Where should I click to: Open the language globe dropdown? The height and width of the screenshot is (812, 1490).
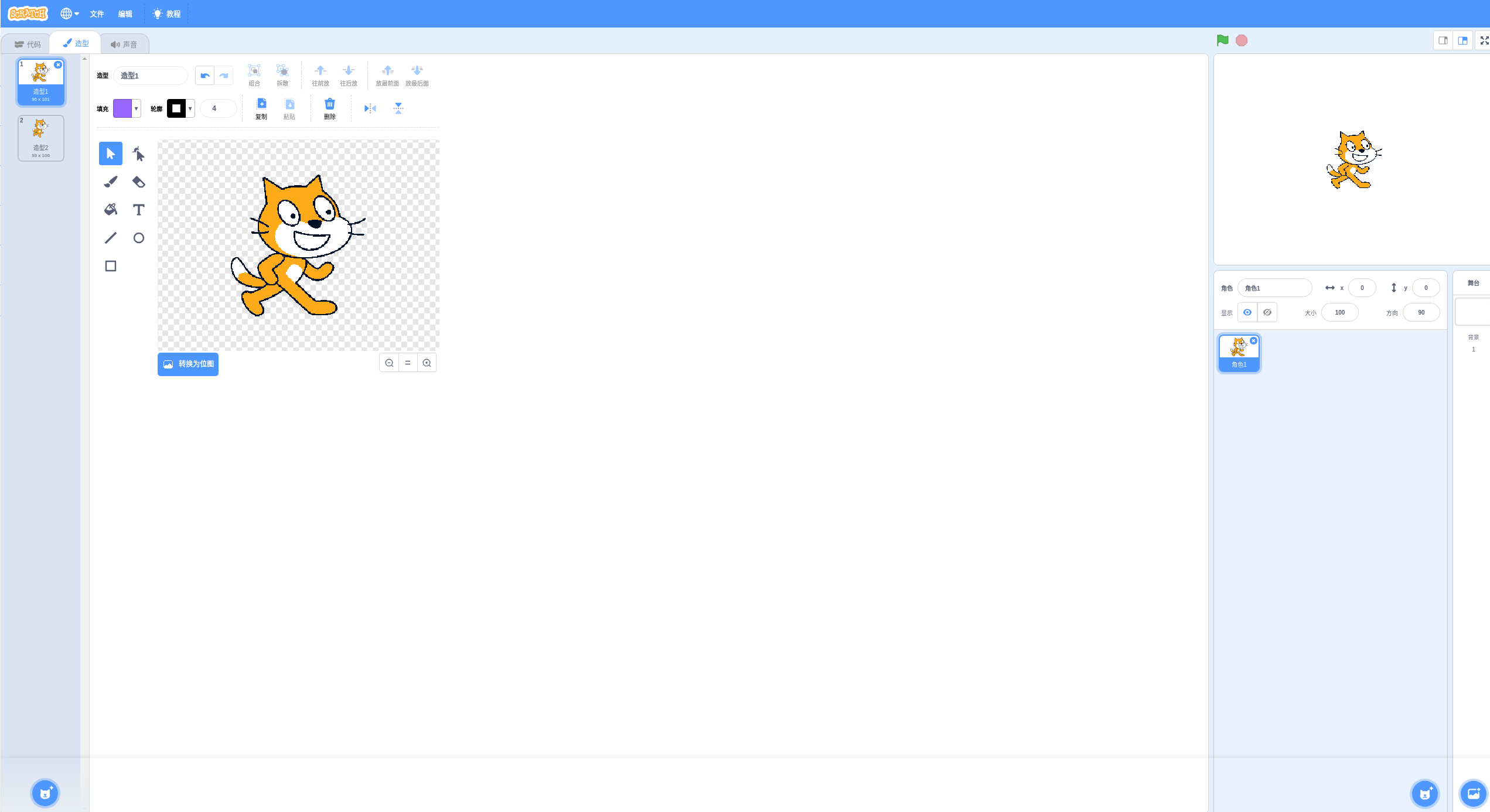pyautogui.click(x=70, y=13)
